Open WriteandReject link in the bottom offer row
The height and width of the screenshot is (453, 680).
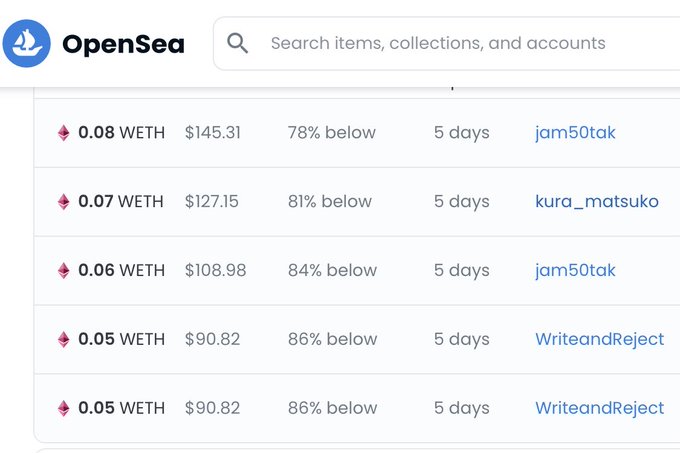(x=599, y=408)
